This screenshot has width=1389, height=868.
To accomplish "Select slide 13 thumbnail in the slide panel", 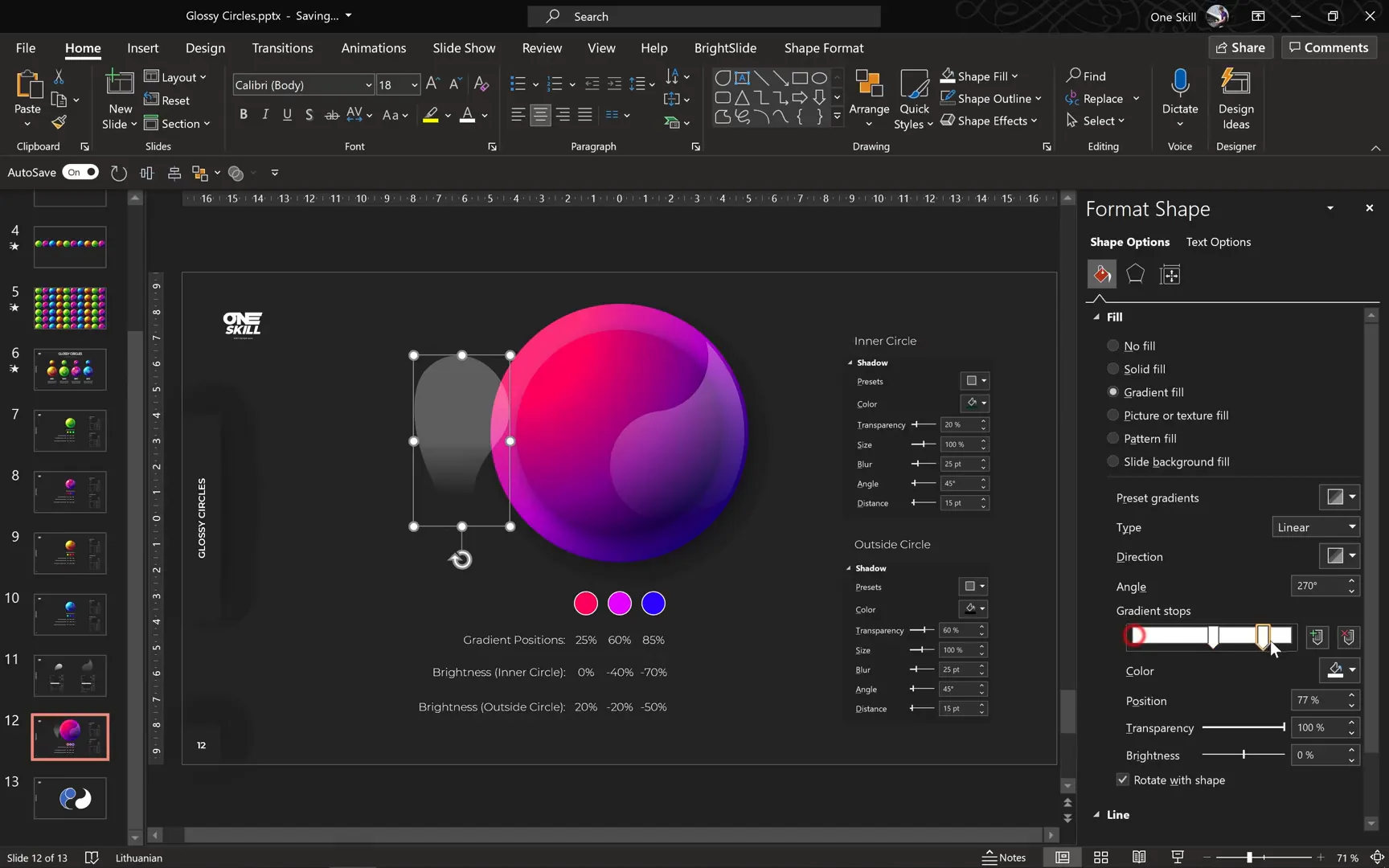I will [70, 797].
